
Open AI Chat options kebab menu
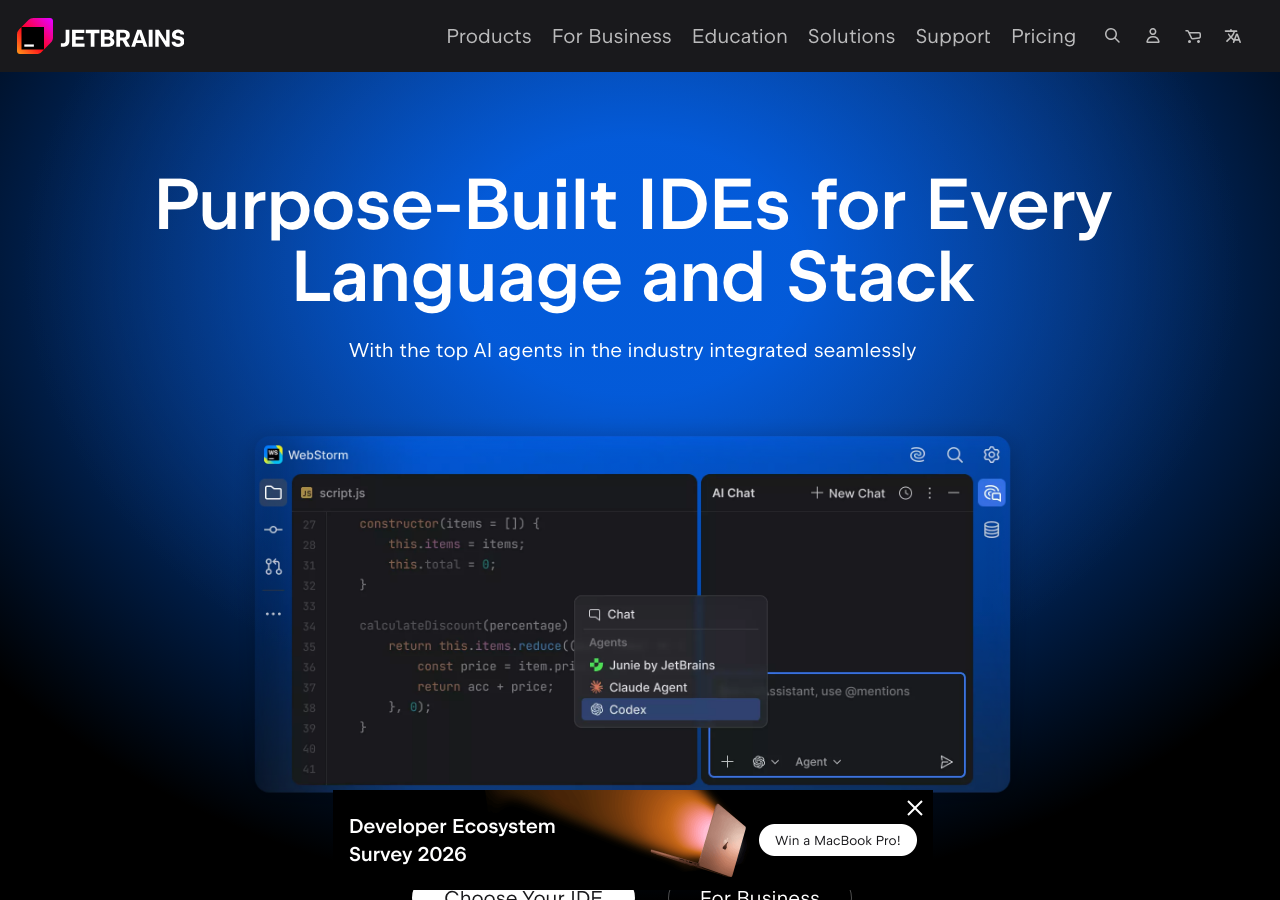coord(930,493)
